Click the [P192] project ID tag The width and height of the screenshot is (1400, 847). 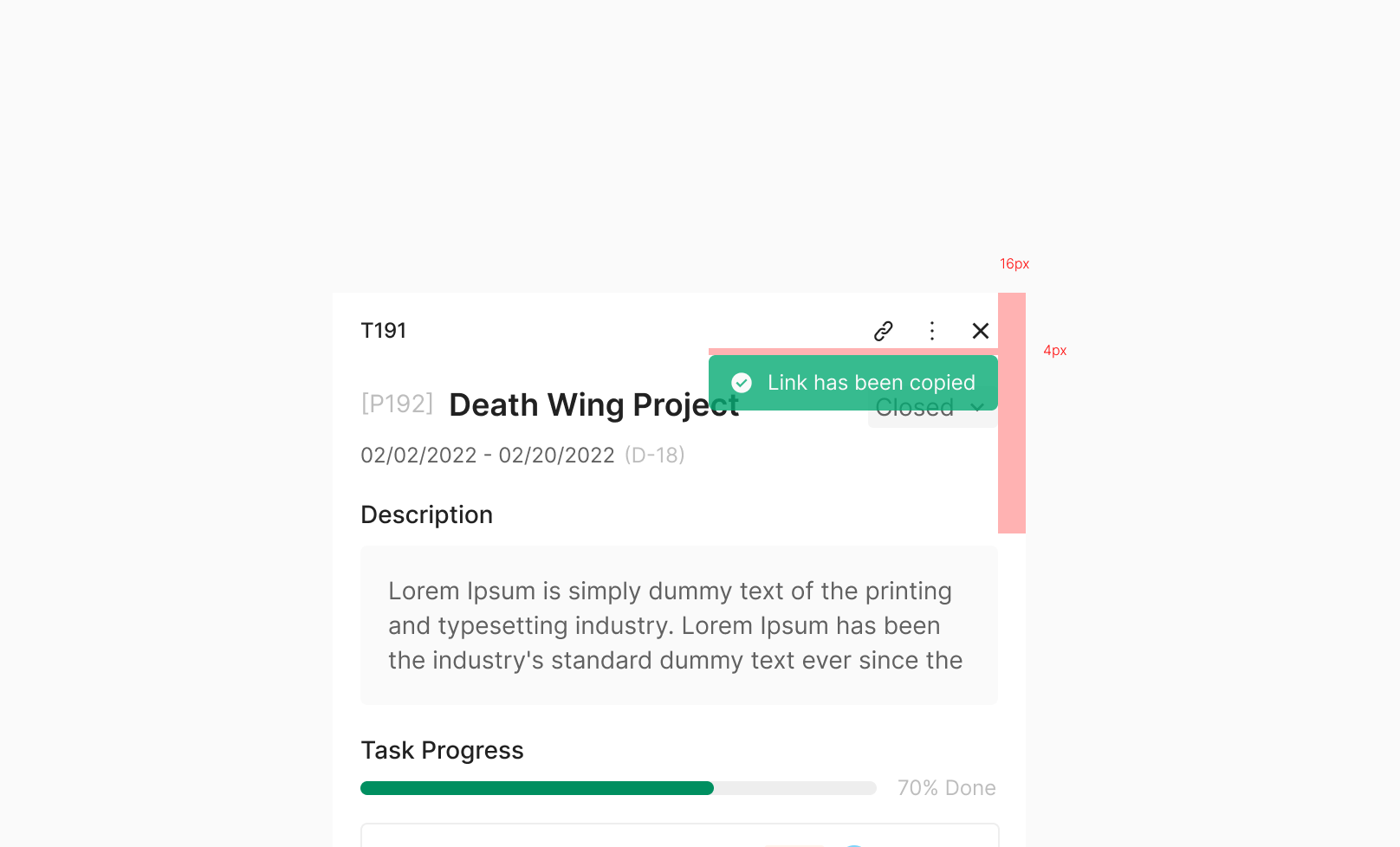coord(397,404)
